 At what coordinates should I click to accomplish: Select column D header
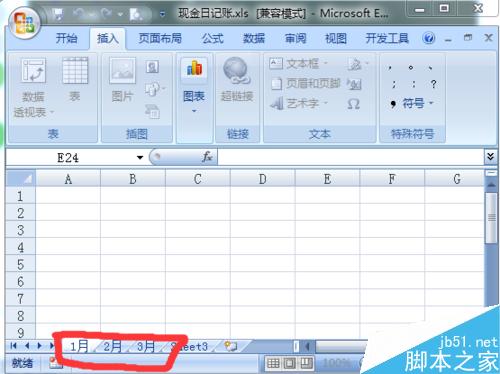point(263,179)
